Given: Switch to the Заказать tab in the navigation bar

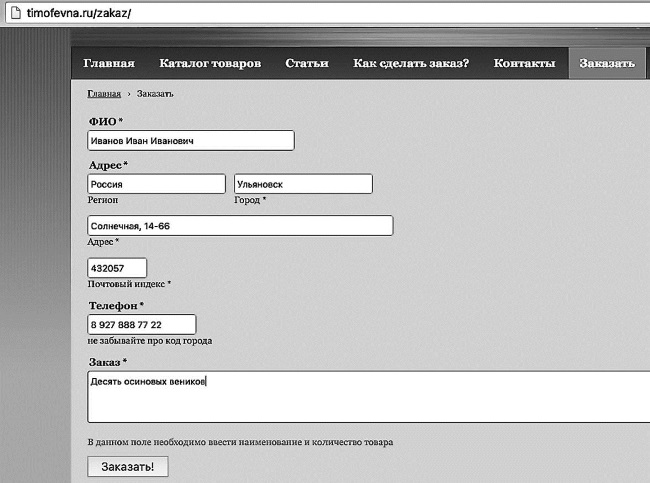Looking at the screenshot, I should [x=606, y=63].
